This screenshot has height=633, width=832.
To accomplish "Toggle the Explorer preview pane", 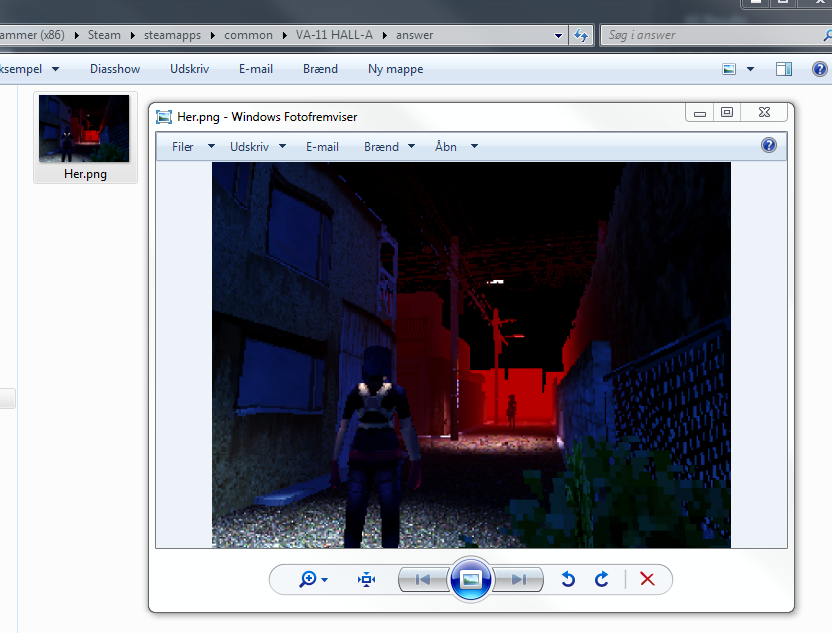I will (784, 69).
